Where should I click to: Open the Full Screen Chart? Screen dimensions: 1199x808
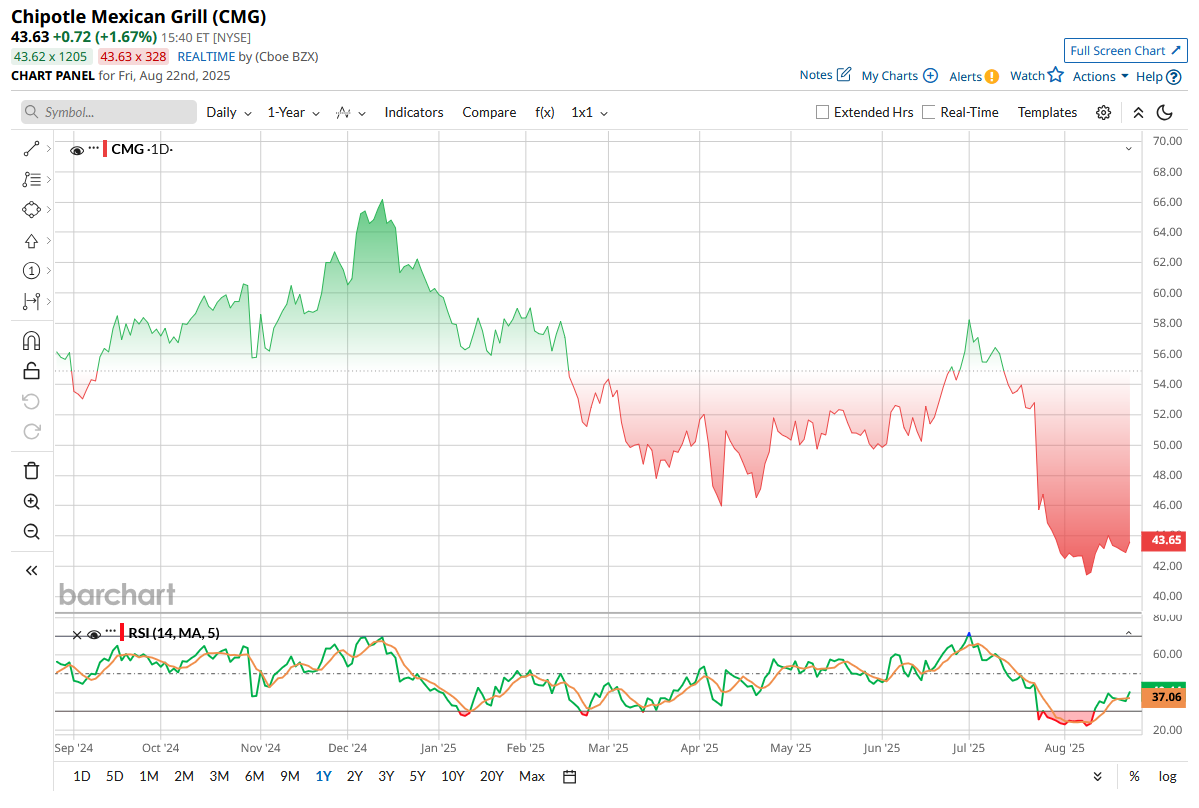(1126, 50)
